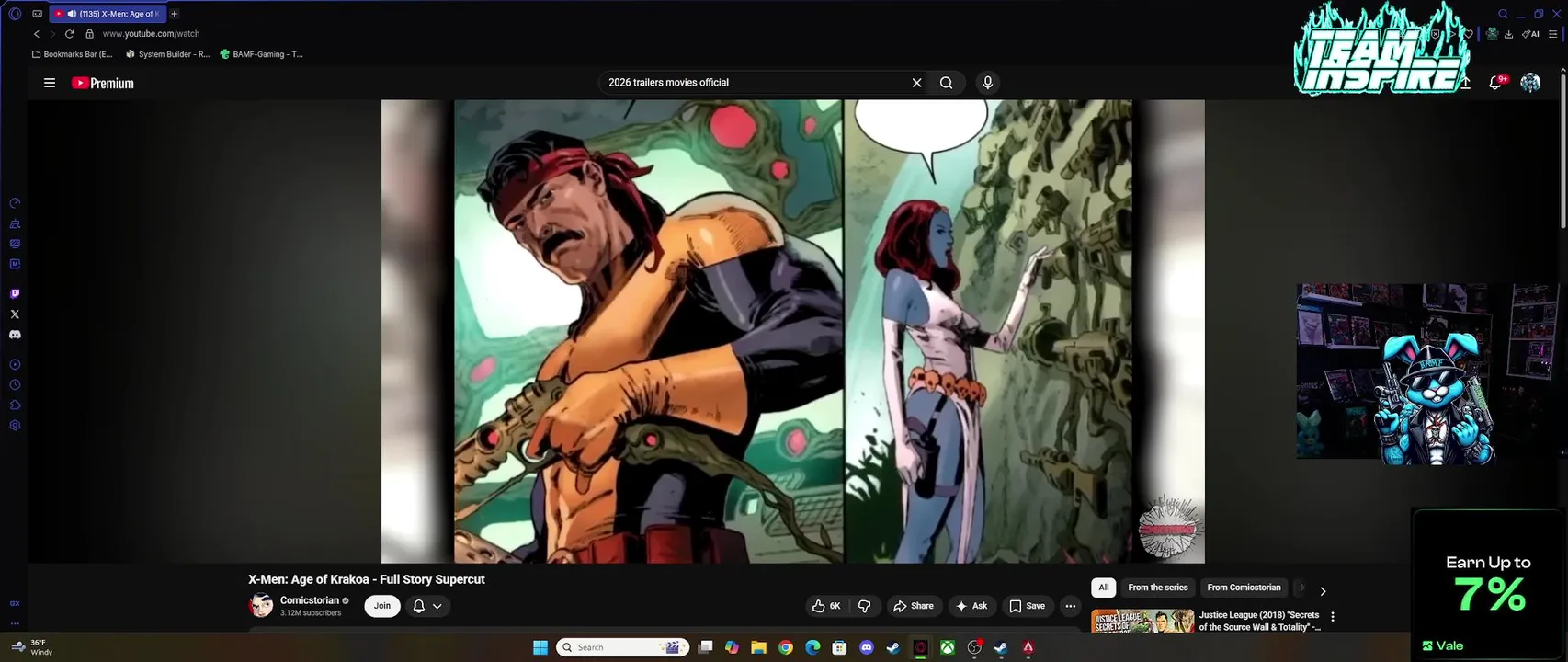Click the Justice League (2018) video title
1568x662 pixels.
pos(1260,621)
